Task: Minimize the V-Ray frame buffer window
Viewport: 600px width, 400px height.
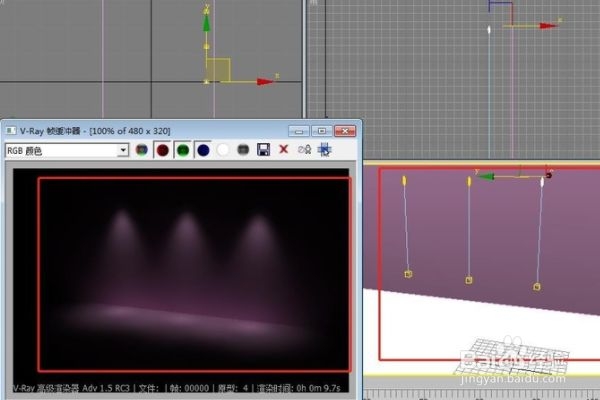Action: (299, 131)
